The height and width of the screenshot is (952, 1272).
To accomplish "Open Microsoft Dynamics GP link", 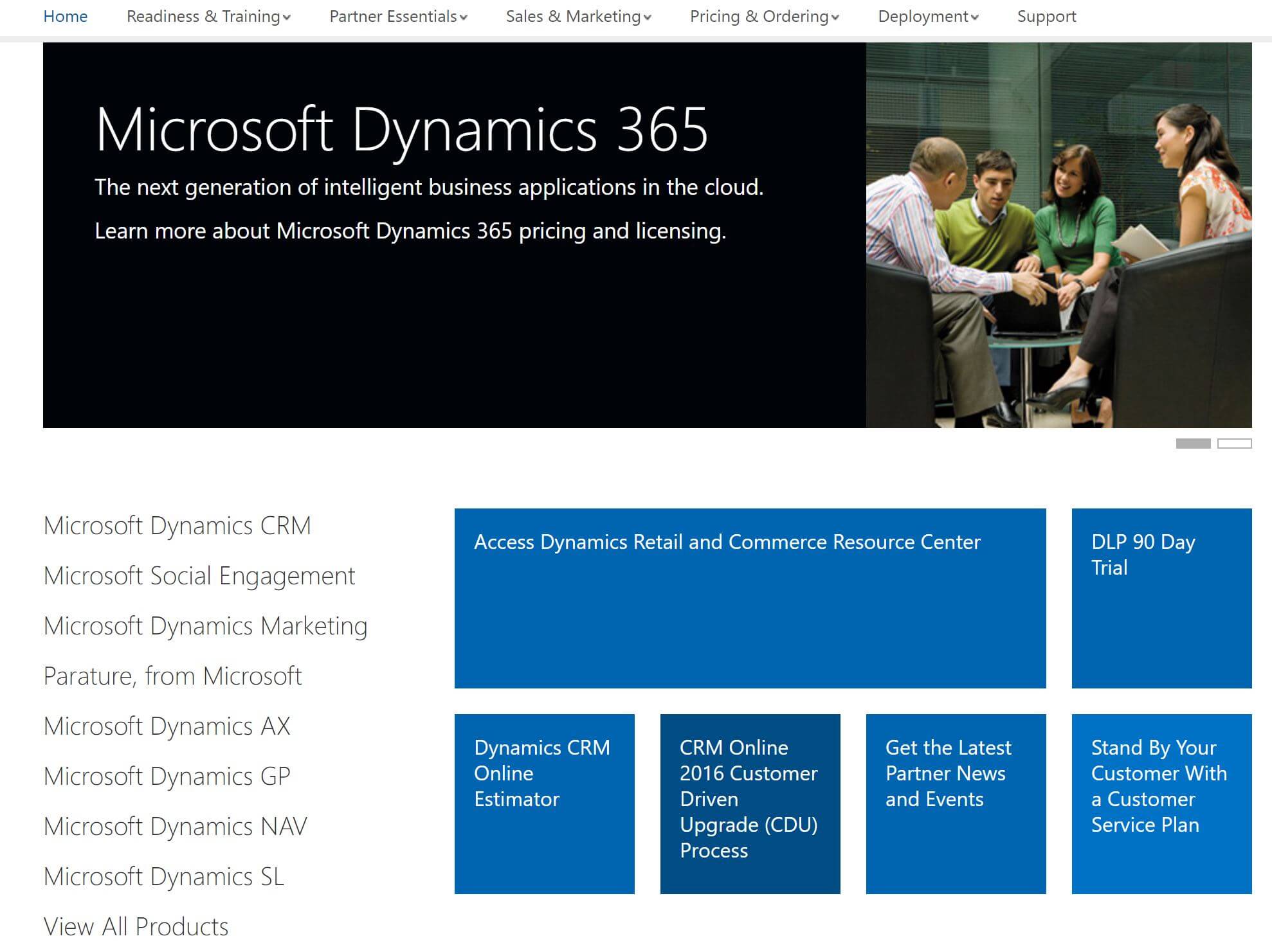I will click(x=167, y=777).
